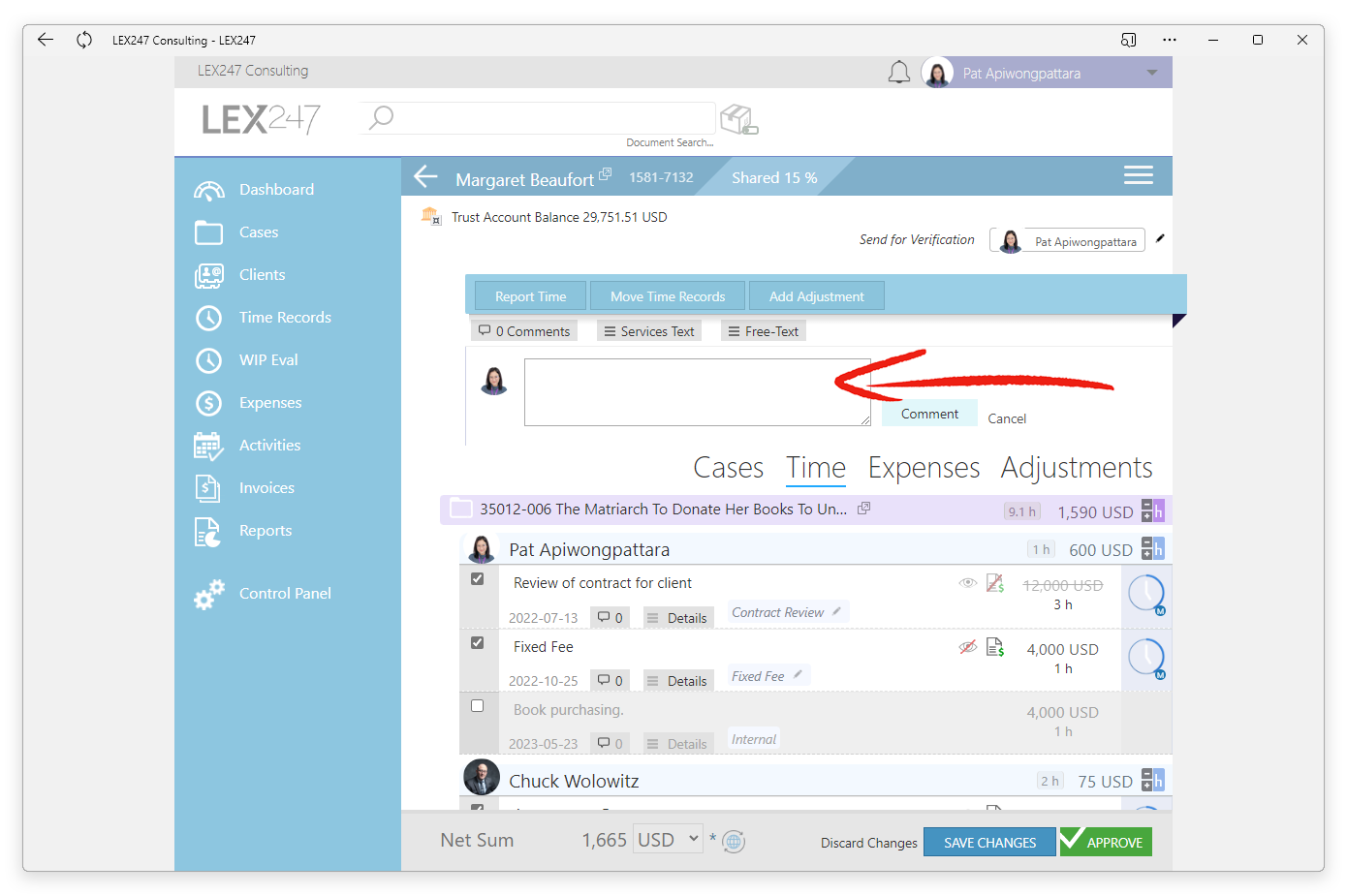Viewport: 1347px width, 896px height.
Task: Open the USD currency dropdown
Action: (x=668, y=839)
